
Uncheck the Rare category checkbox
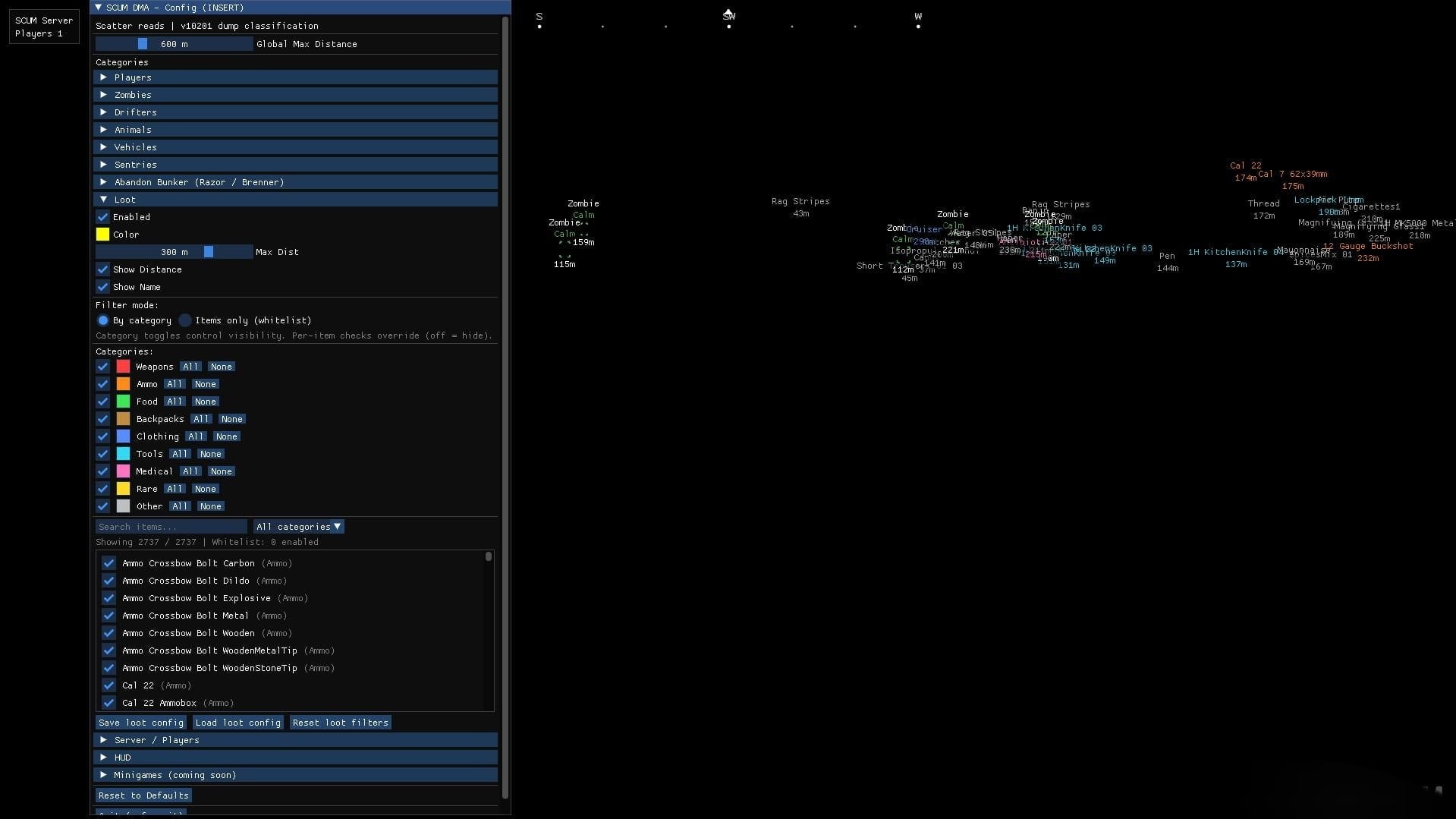tap(102, 489)
